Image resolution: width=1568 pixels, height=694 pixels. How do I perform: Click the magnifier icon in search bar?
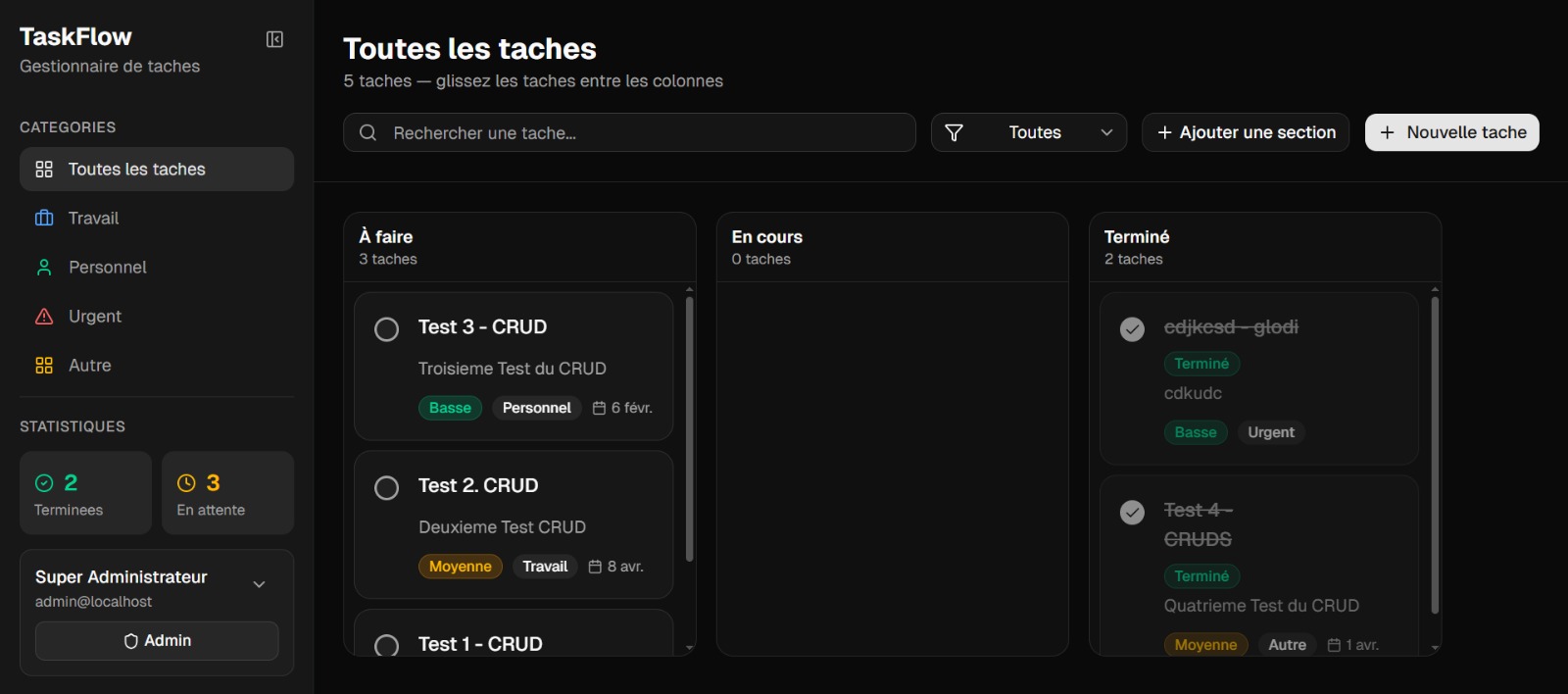point(367,132)
